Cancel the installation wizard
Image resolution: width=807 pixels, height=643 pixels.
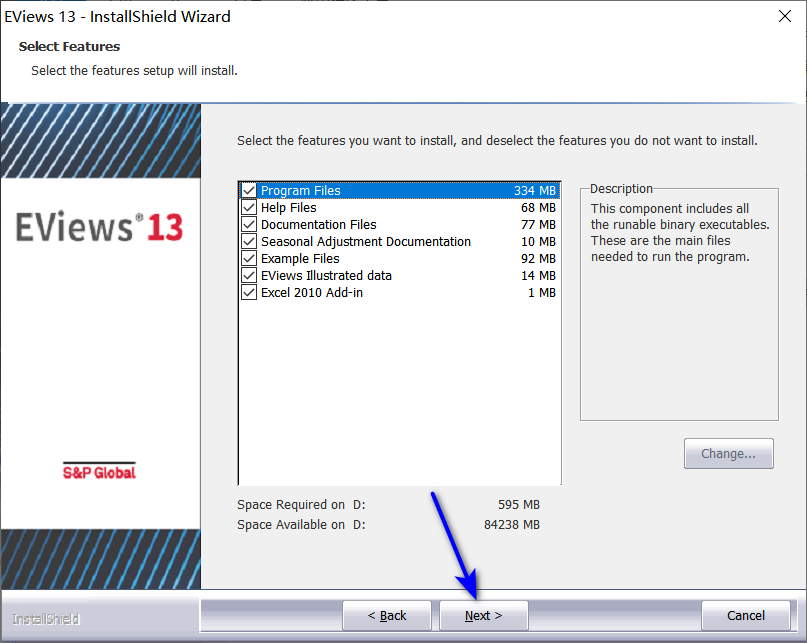click(745, 615)
